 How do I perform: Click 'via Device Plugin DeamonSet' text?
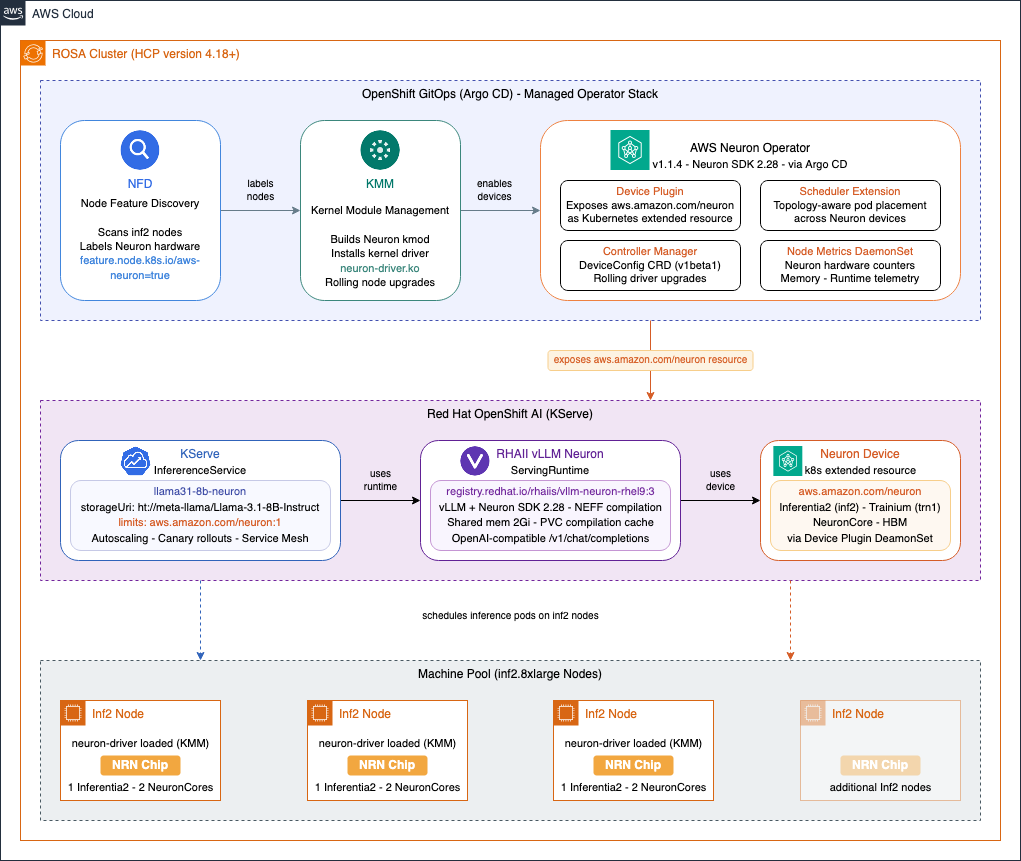[860, 539]
